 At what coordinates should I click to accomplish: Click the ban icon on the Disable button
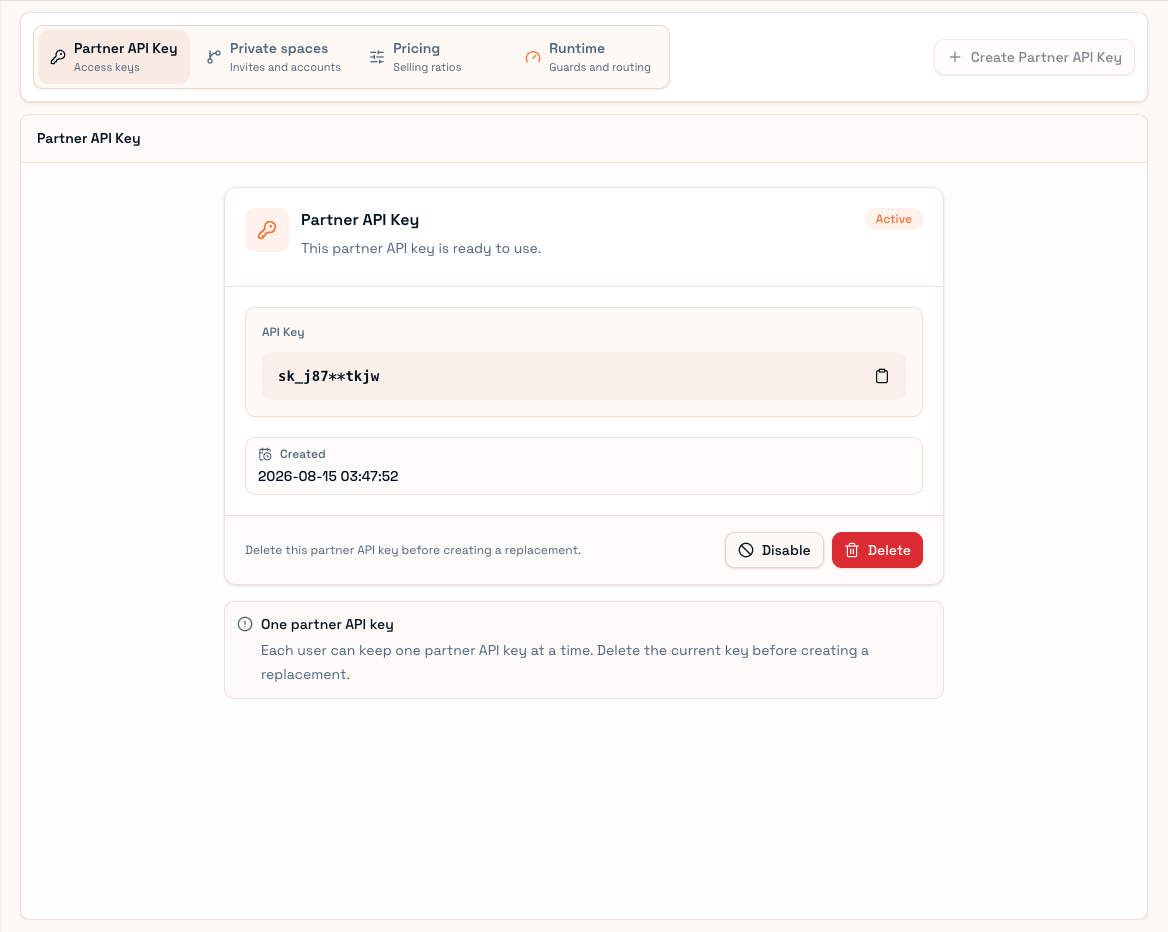(746, 550)
